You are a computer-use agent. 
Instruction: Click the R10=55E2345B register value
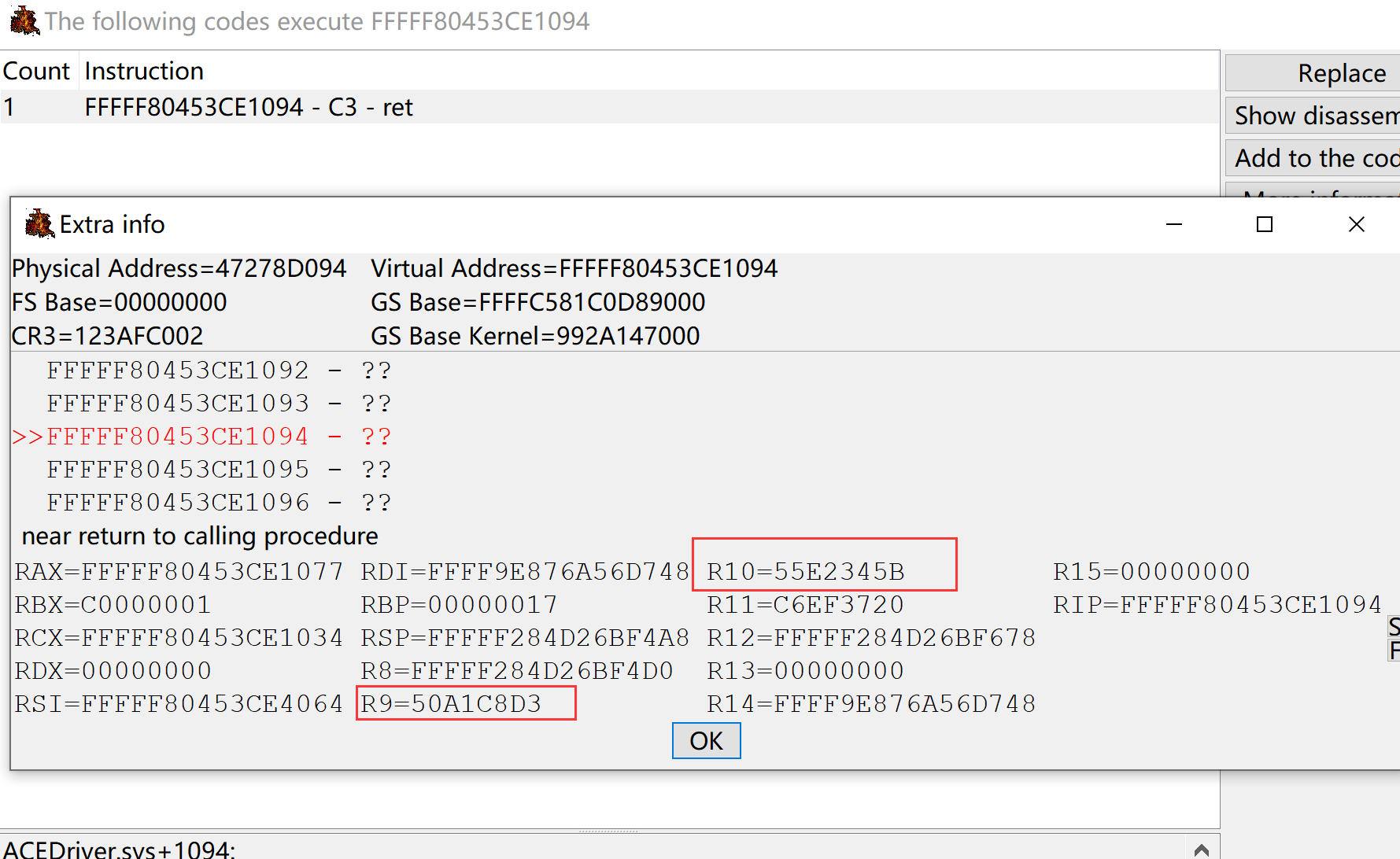806,572
